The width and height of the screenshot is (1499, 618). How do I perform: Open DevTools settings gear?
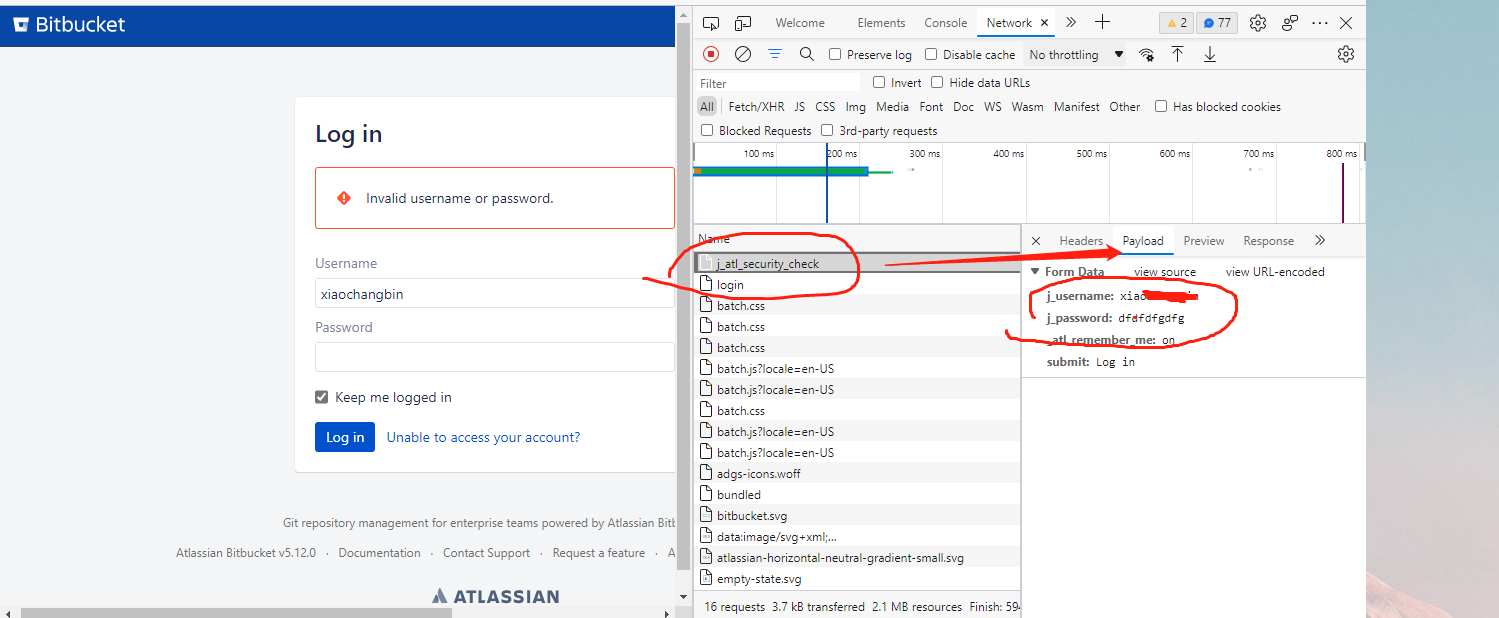(1258, 22)
